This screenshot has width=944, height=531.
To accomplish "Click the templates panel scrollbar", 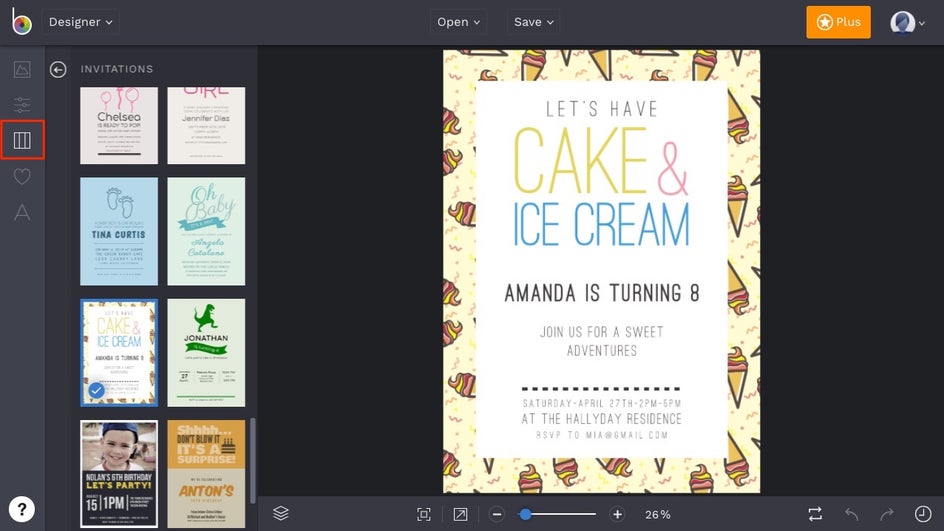I will tap(253, 461).
